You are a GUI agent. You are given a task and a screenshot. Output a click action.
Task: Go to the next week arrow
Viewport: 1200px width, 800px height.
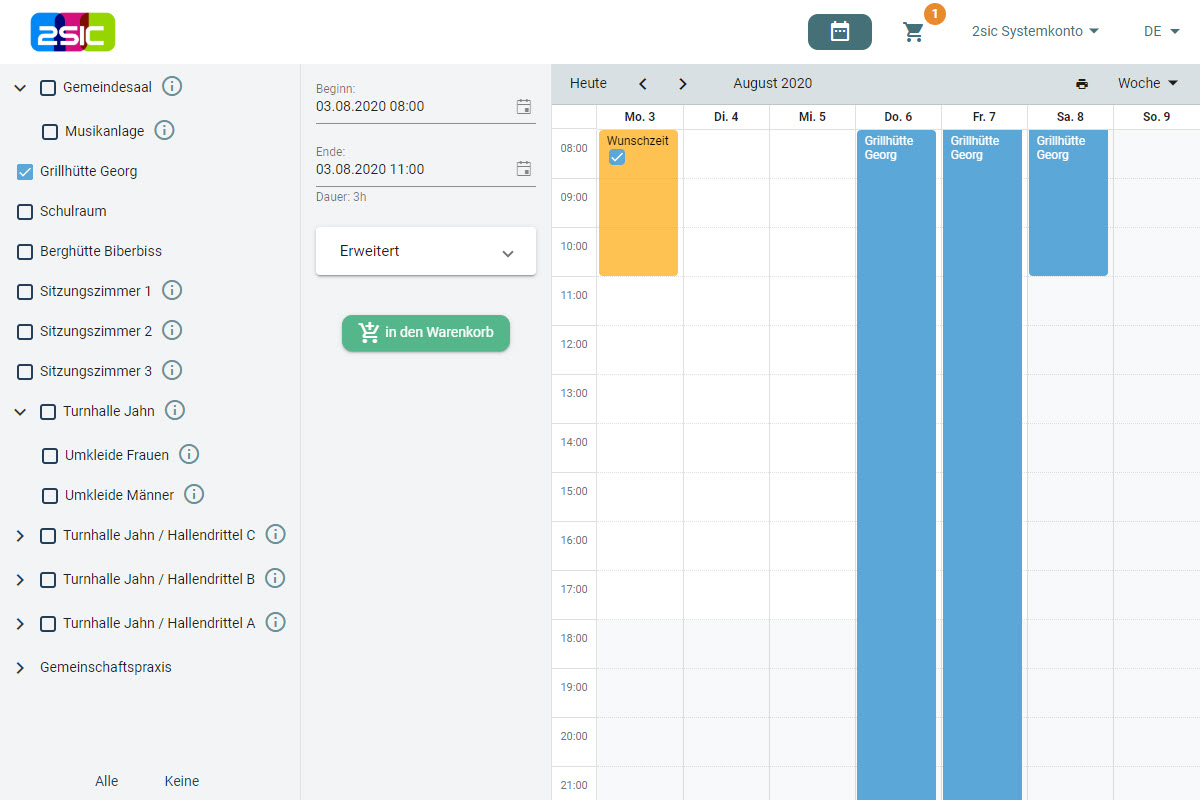pyautogui.click(x=683, y=84)
